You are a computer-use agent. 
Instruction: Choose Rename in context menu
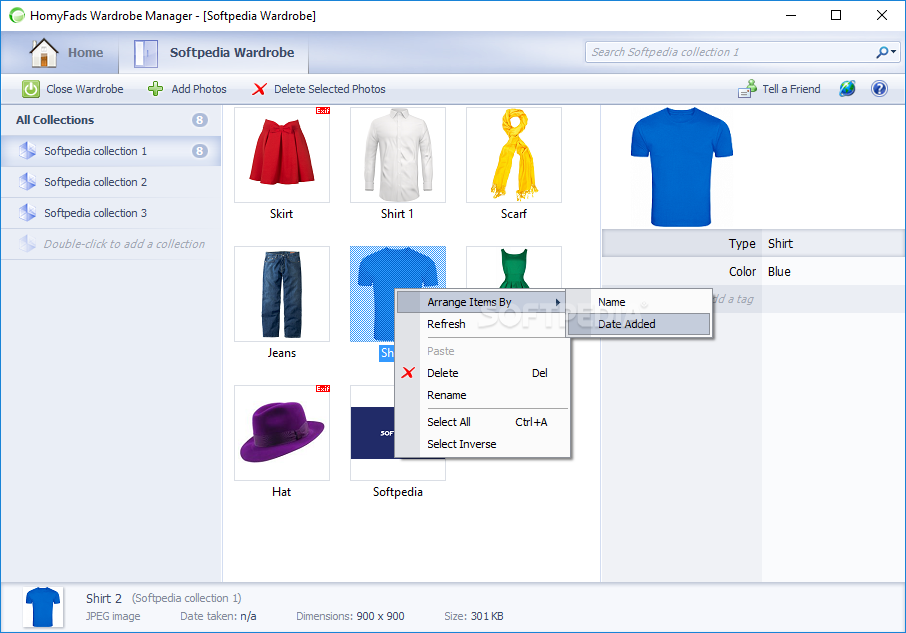[x=482, y=395]
